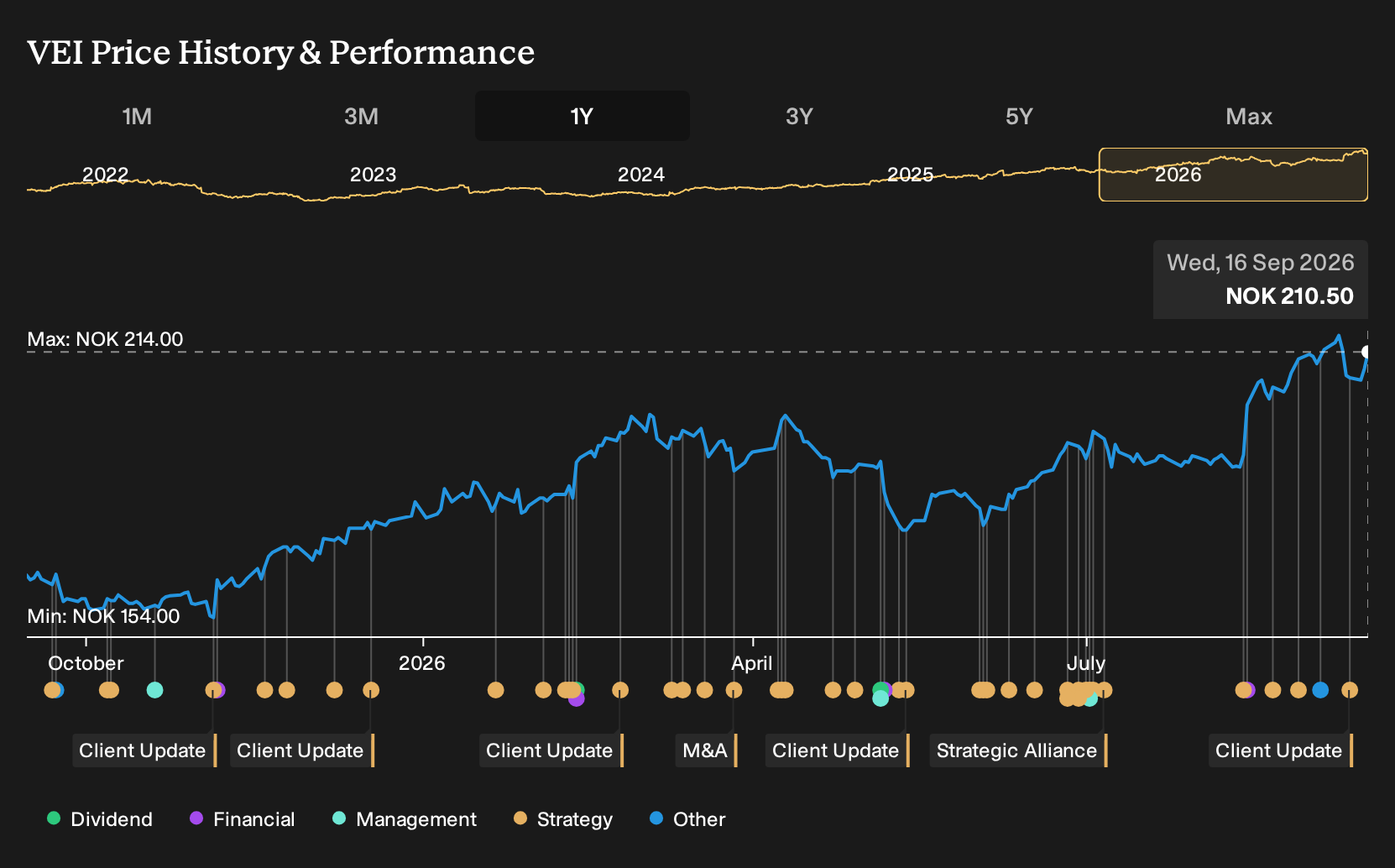This screenshot has width=1395, height=868.
Task: Click the 2023 label in overview chart
Action: 373,175
